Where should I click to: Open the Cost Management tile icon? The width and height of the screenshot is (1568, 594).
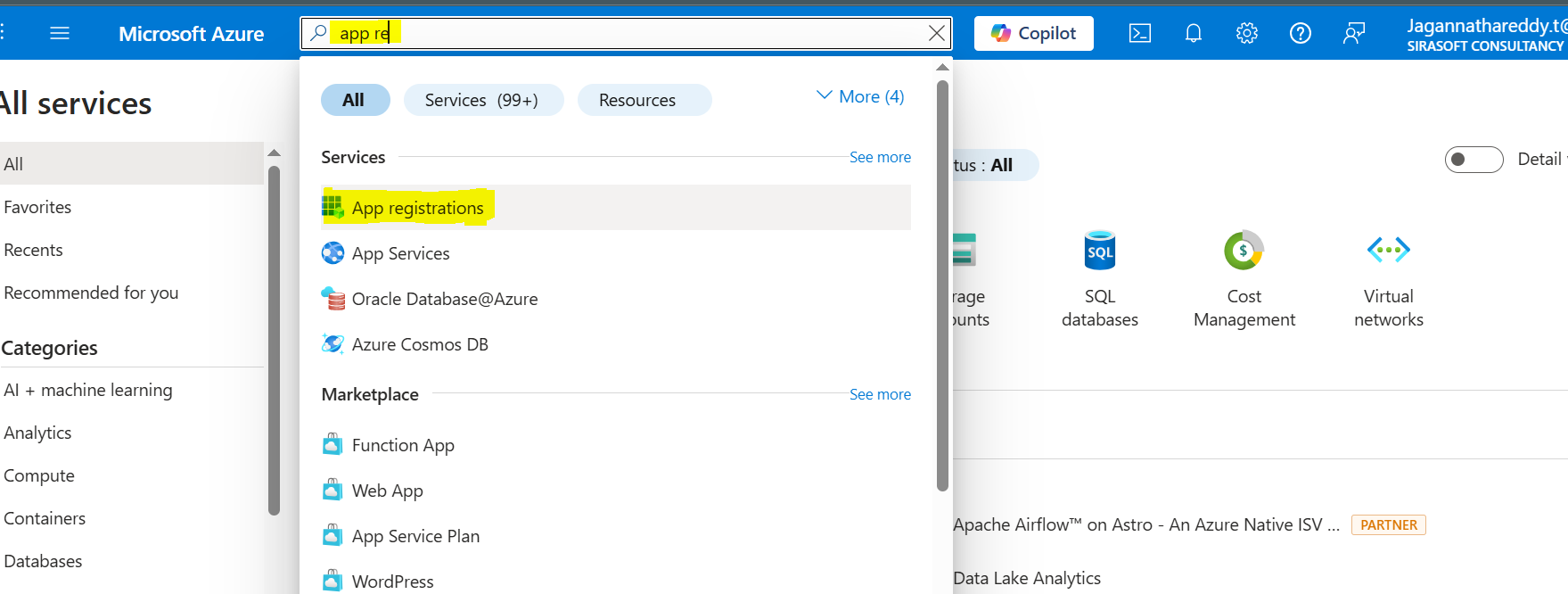1244,251
